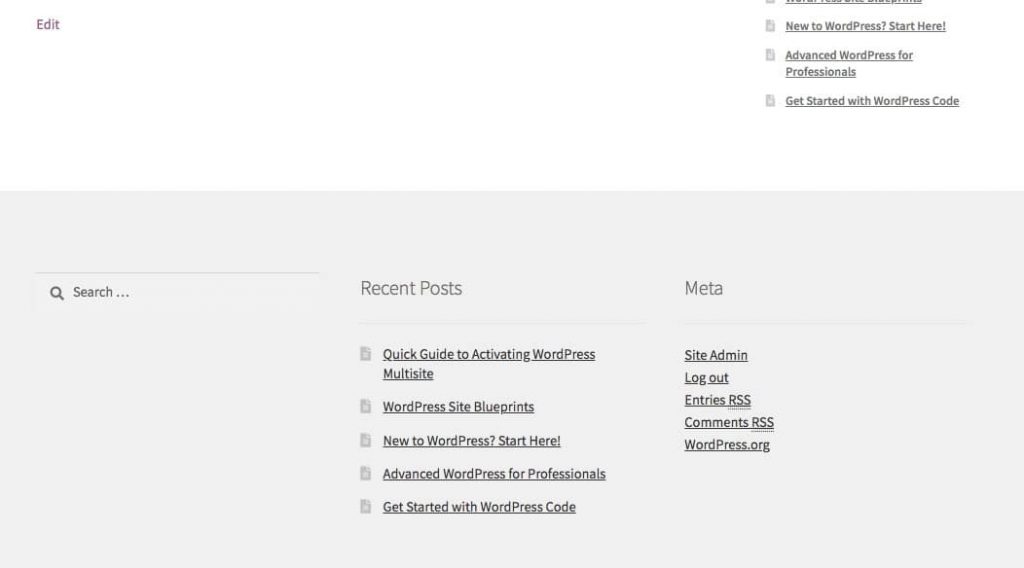The width and height of the screenshot is (1024, 568).
Task: Open footer Advanced WordPress for Professionals post link
Action: pyautogui.click(x=494, y=474)
